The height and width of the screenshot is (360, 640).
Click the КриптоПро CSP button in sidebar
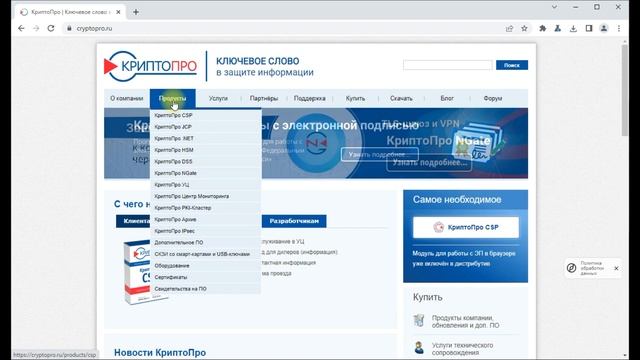tap(466, 227)
